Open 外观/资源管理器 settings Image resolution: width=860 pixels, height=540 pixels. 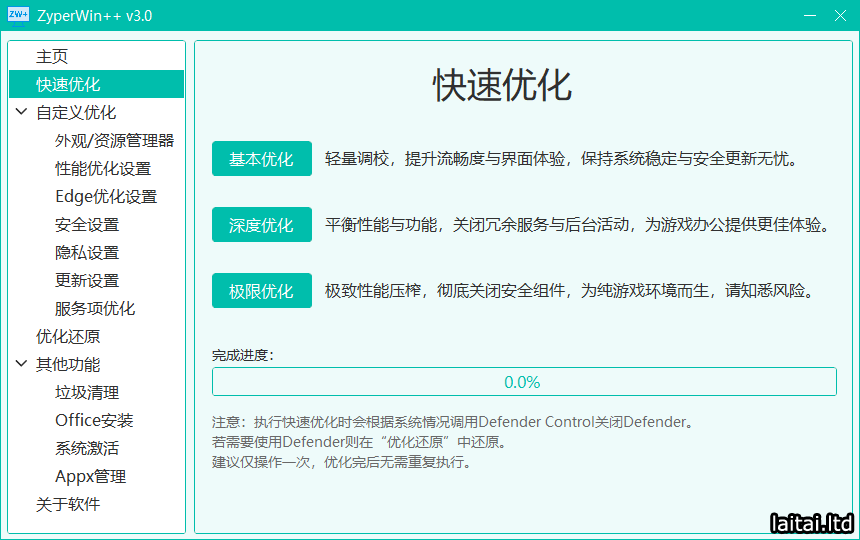coord(114,141)
